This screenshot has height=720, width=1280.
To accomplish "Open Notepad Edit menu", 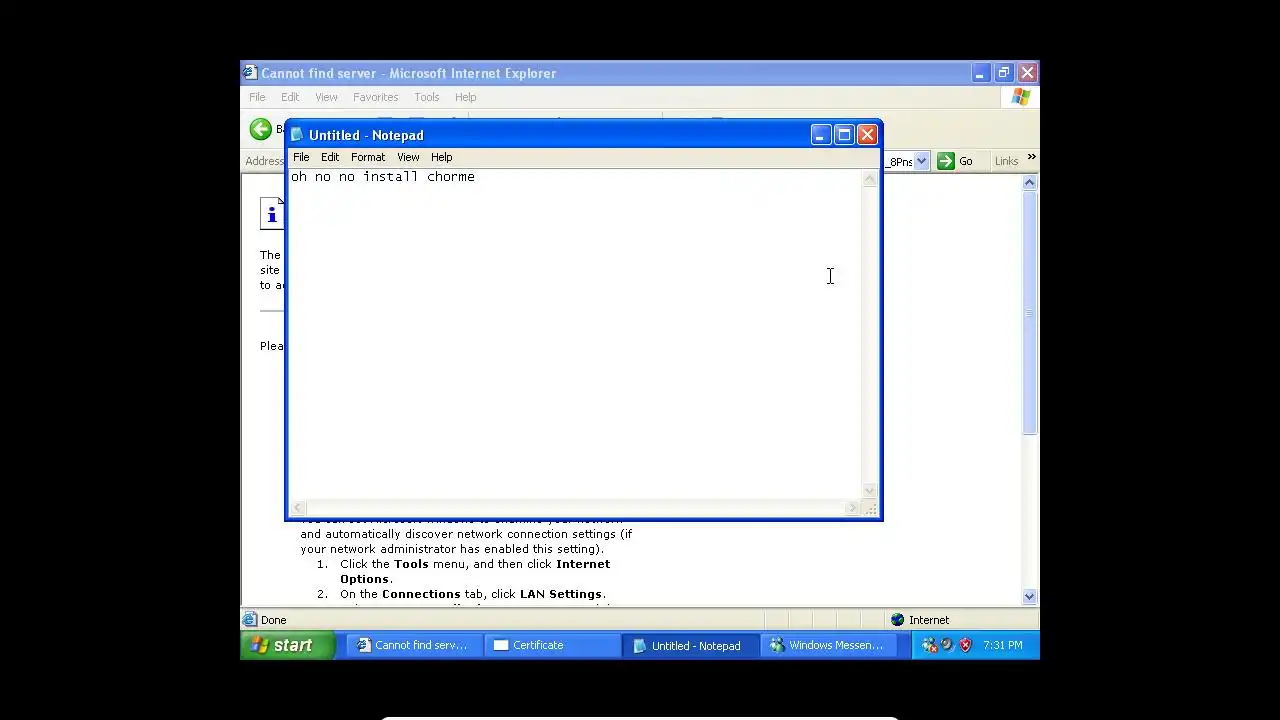I will [x=330, y=157].
